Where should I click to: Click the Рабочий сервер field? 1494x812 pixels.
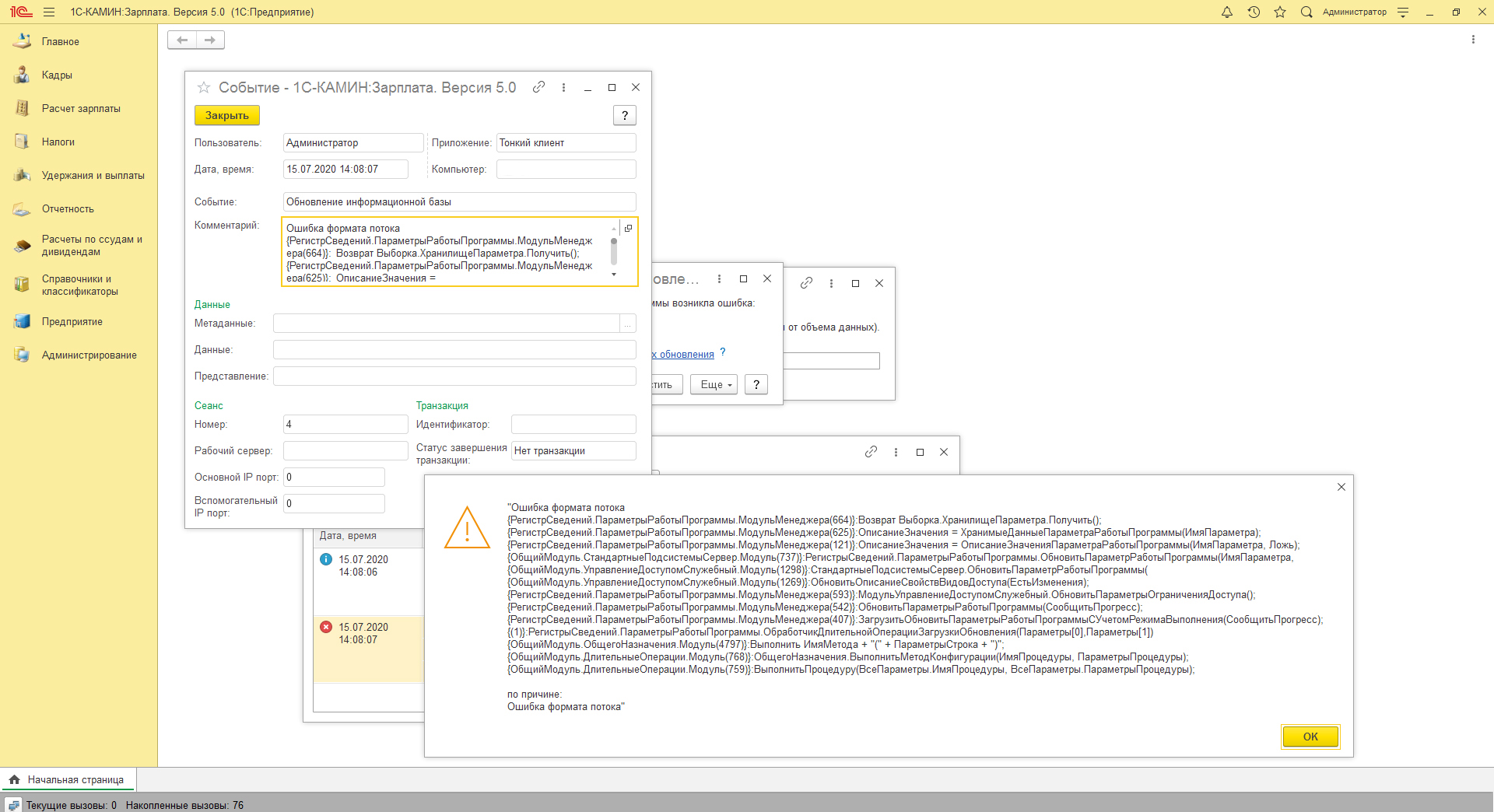click(x=345, y=451)
